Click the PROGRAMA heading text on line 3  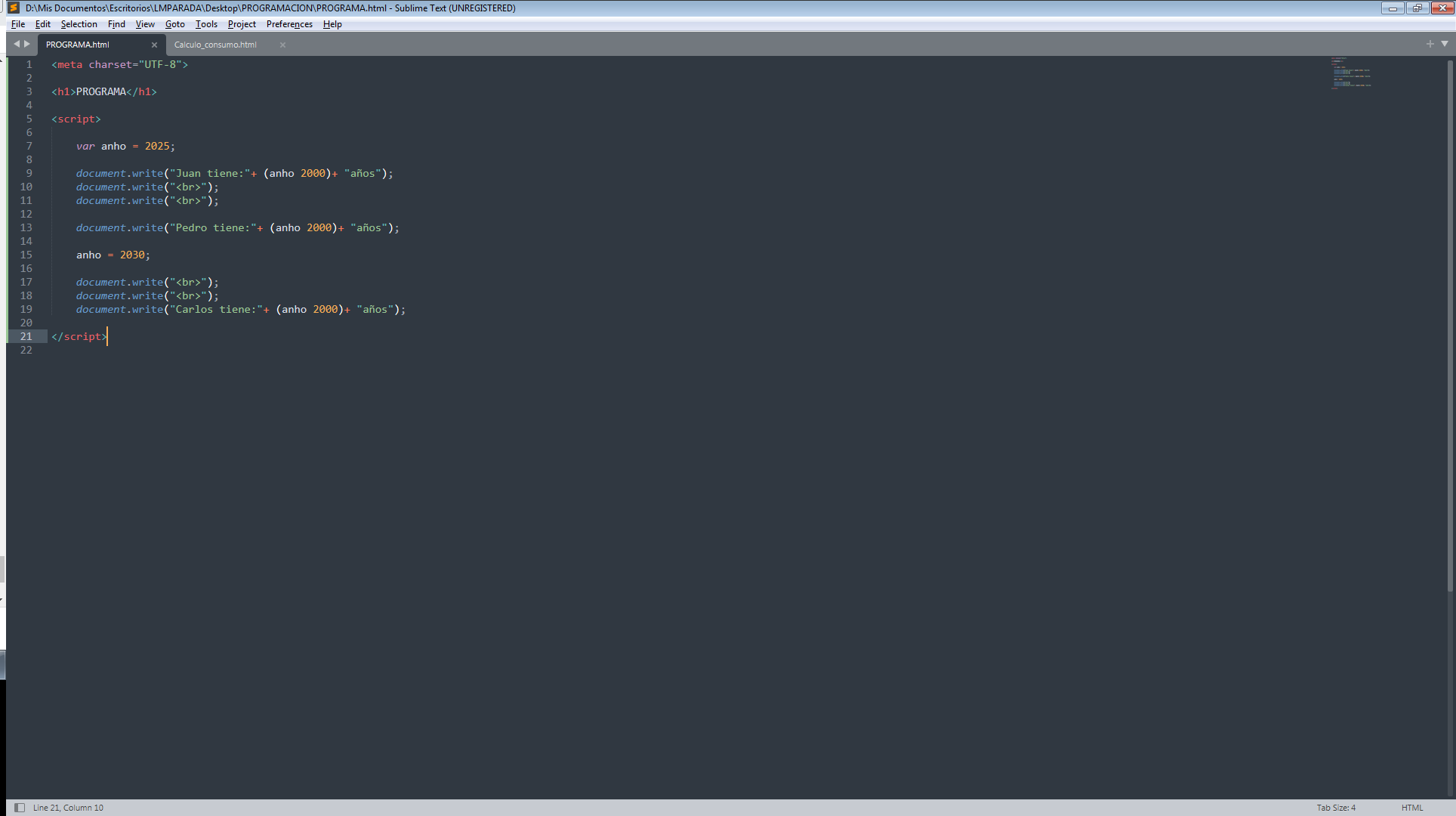click(101, 91)
